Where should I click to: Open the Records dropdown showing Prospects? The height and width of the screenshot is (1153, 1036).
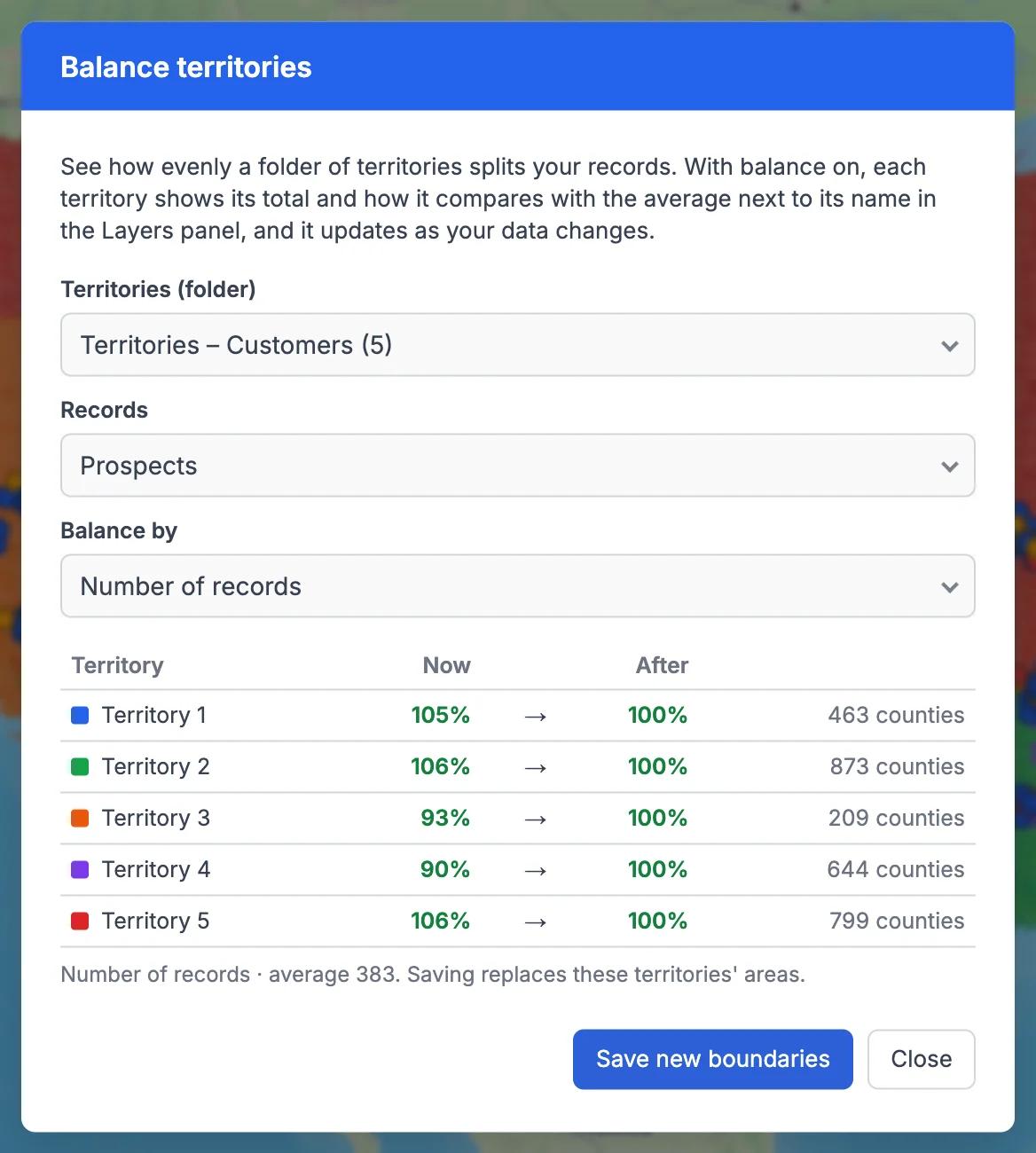point(518,466)
